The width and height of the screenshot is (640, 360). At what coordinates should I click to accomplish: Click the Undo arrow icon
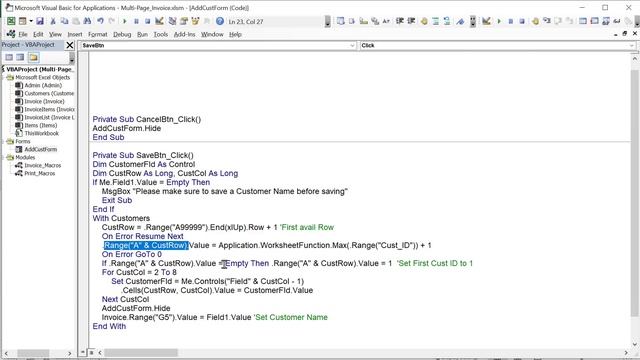[100, 21]
